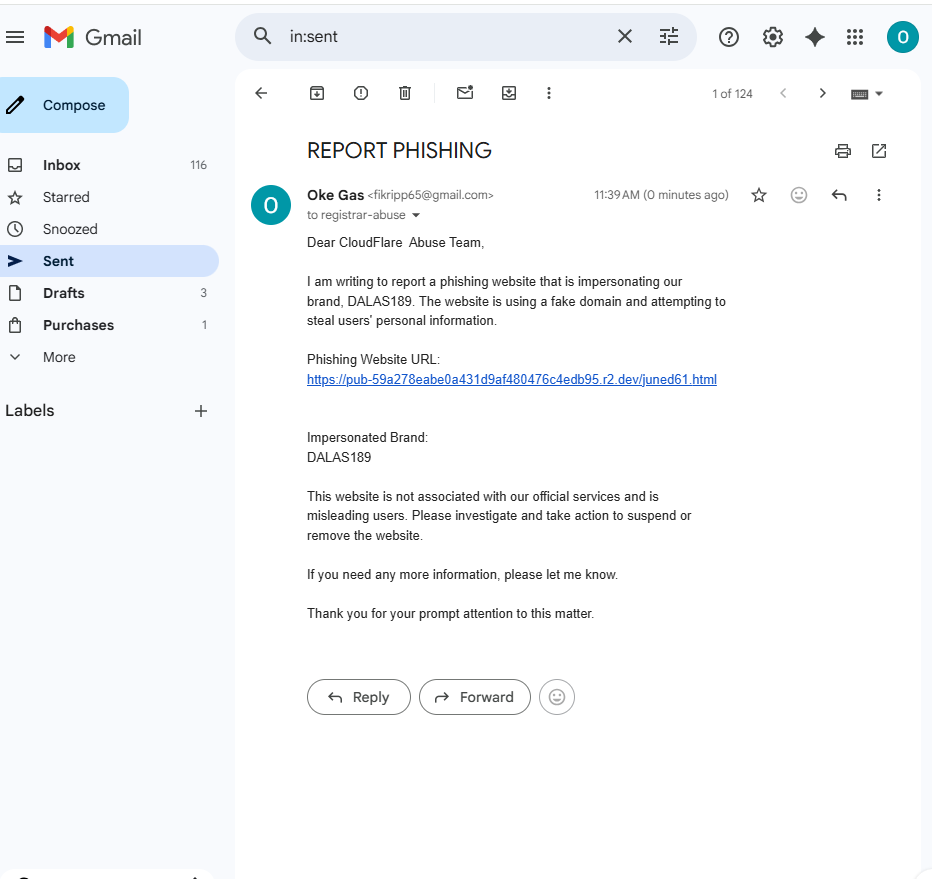932x879 pixels.
Task: Report this email as spam
Action: tap(361, 93)
